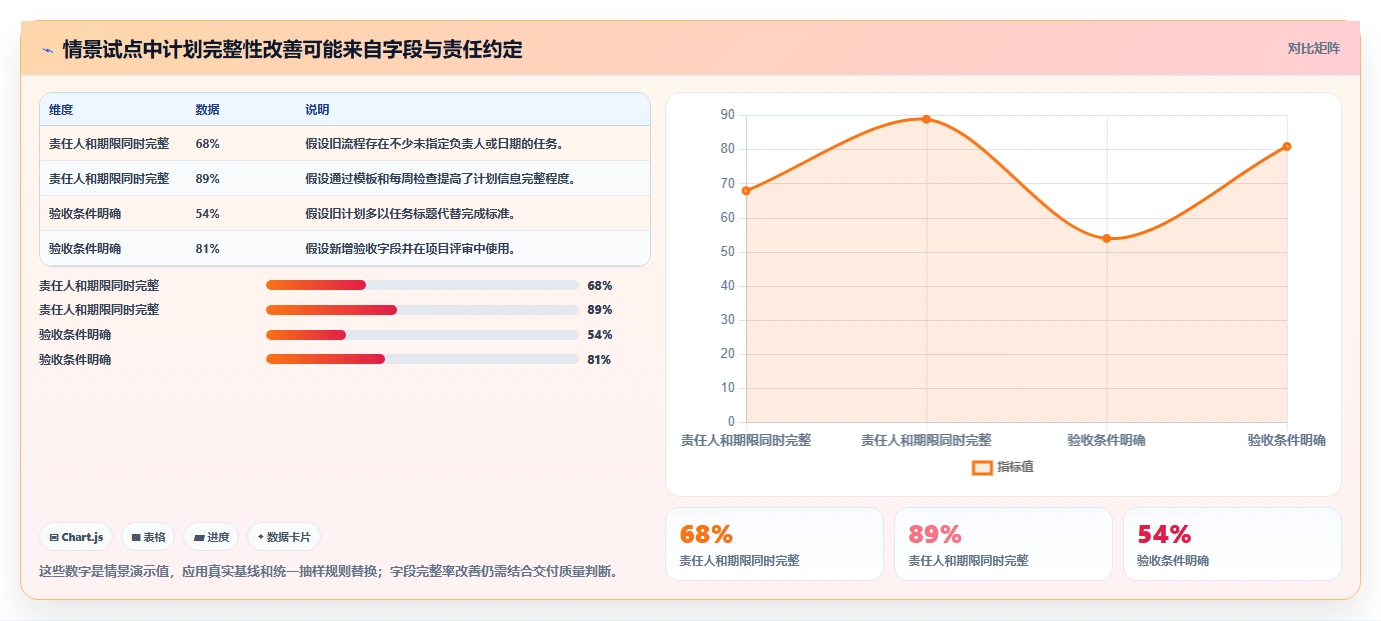Click the orange 68% data card

(774, 544)
